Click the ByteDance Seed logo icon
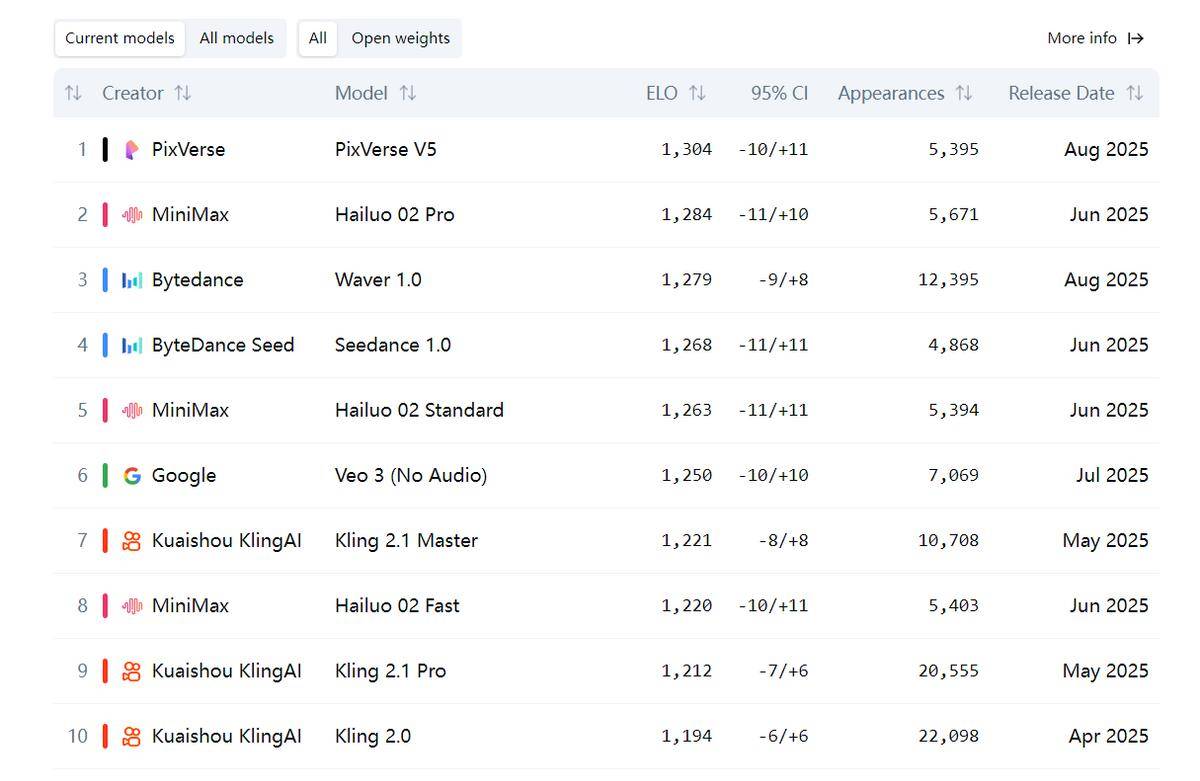Image resolution: width=1200 pixels, height=781 pixels. point(132,345)
